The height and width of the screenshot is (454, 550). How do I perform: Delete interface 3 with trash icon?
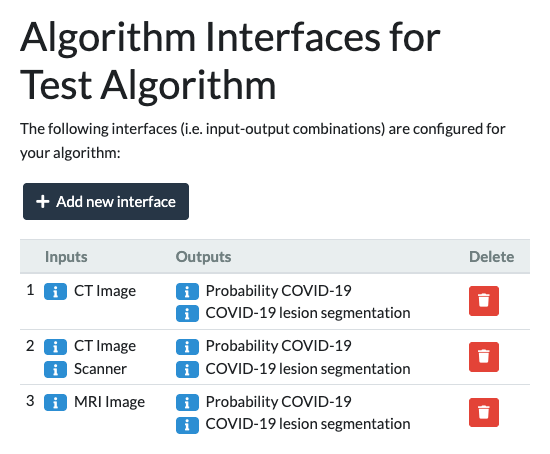tap(484, 412)
